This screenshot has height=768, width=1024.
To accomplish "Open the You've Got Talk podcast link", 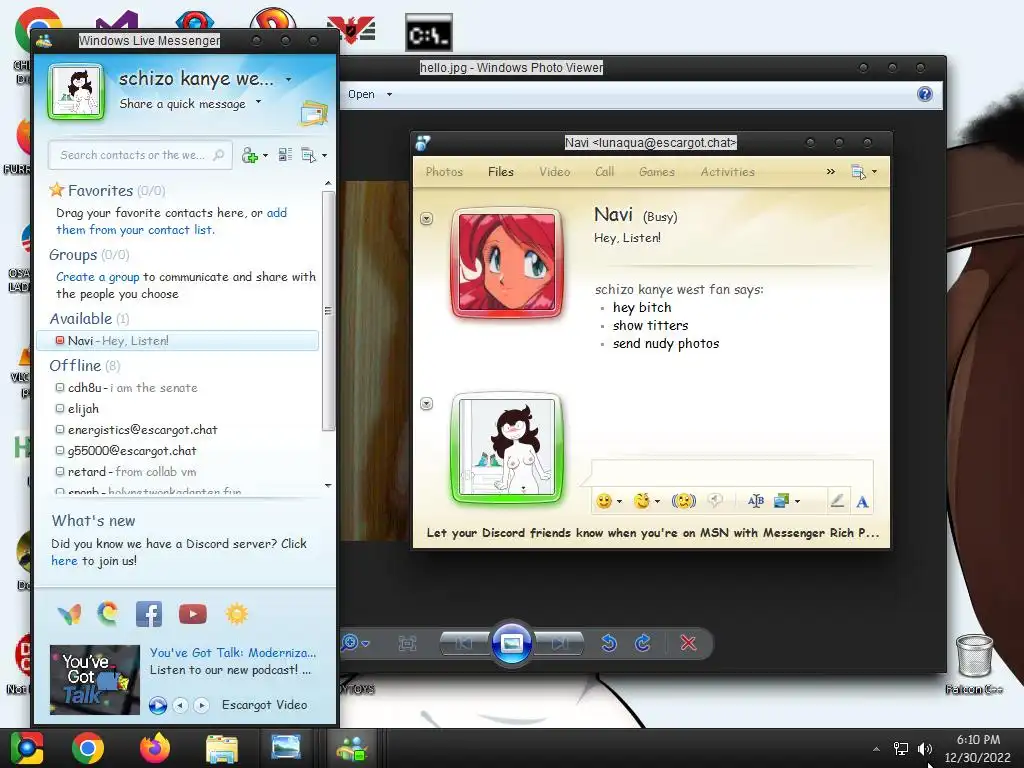I will (232, 652).
